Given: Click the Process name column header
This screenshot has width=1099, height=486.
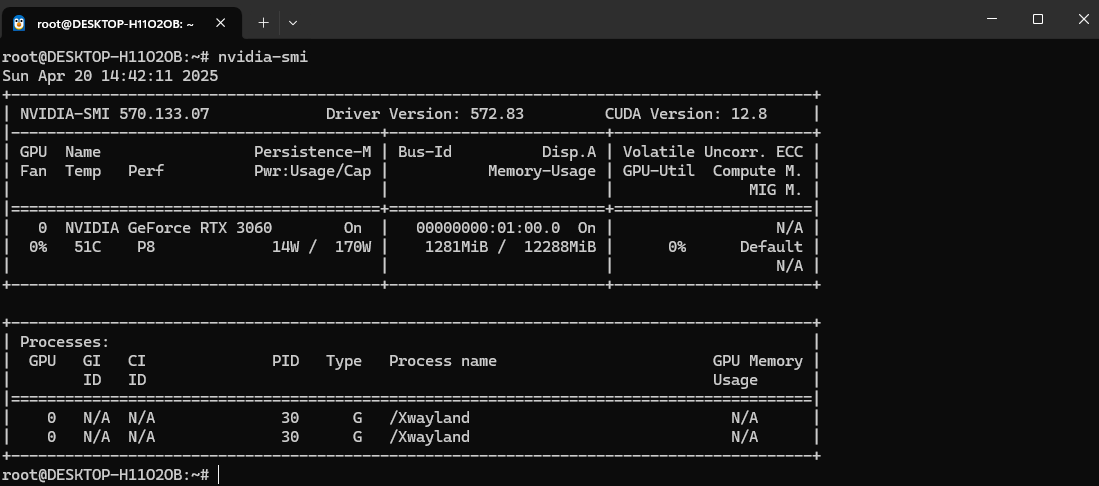Looking at the screenshot, I should [x=443, y=361].
